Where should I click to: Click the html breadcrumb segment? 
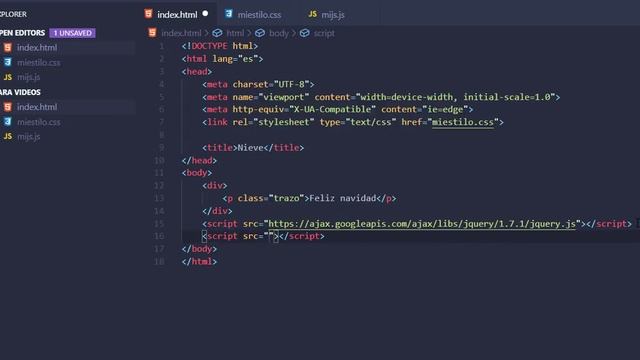[235, 33]
